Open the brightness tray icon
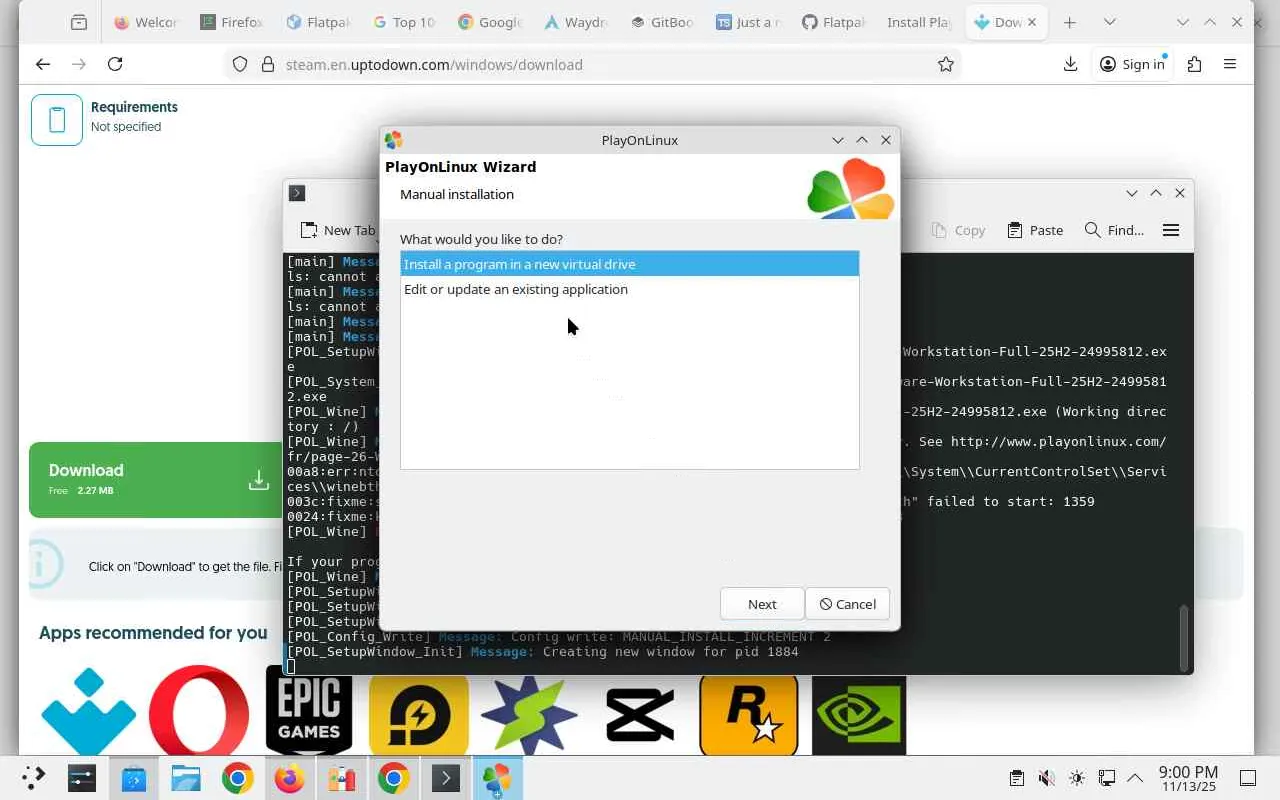 [1076, 778]
